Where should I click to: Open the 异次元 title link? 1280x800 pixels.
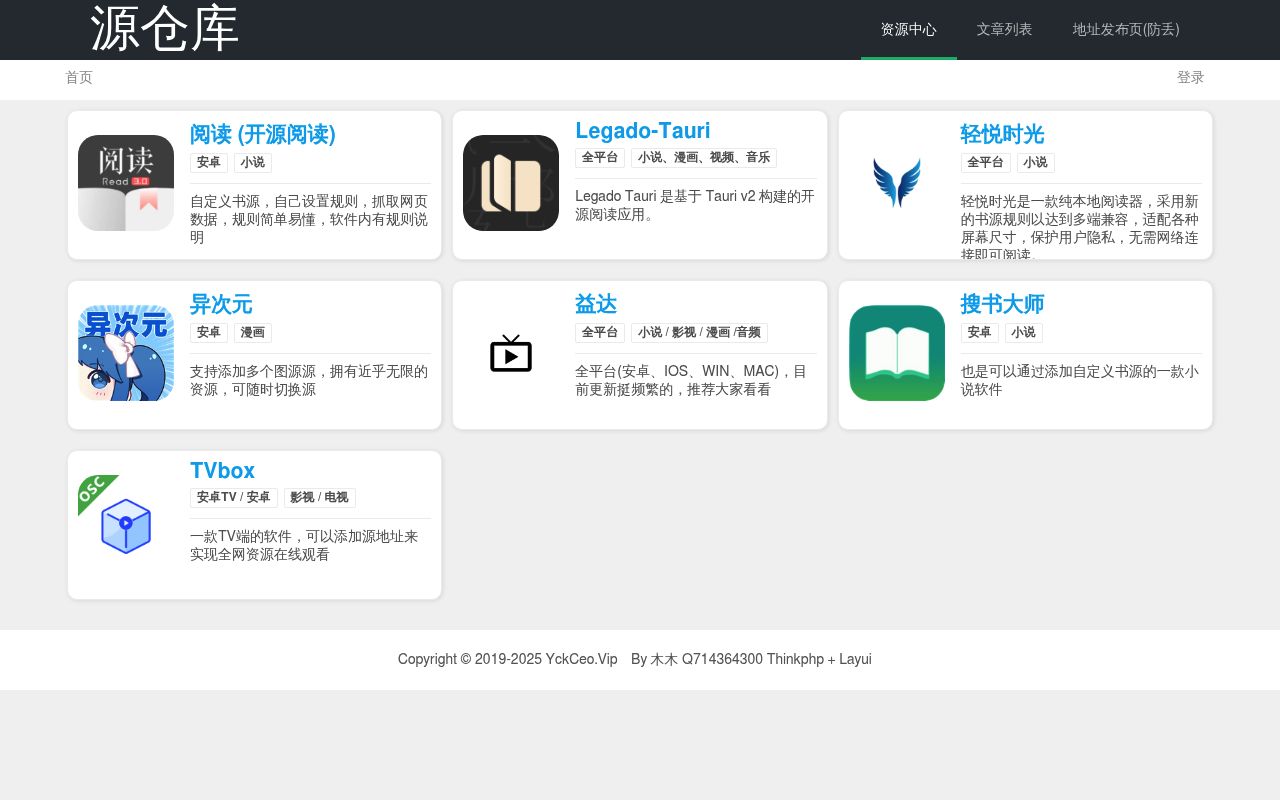221,304
